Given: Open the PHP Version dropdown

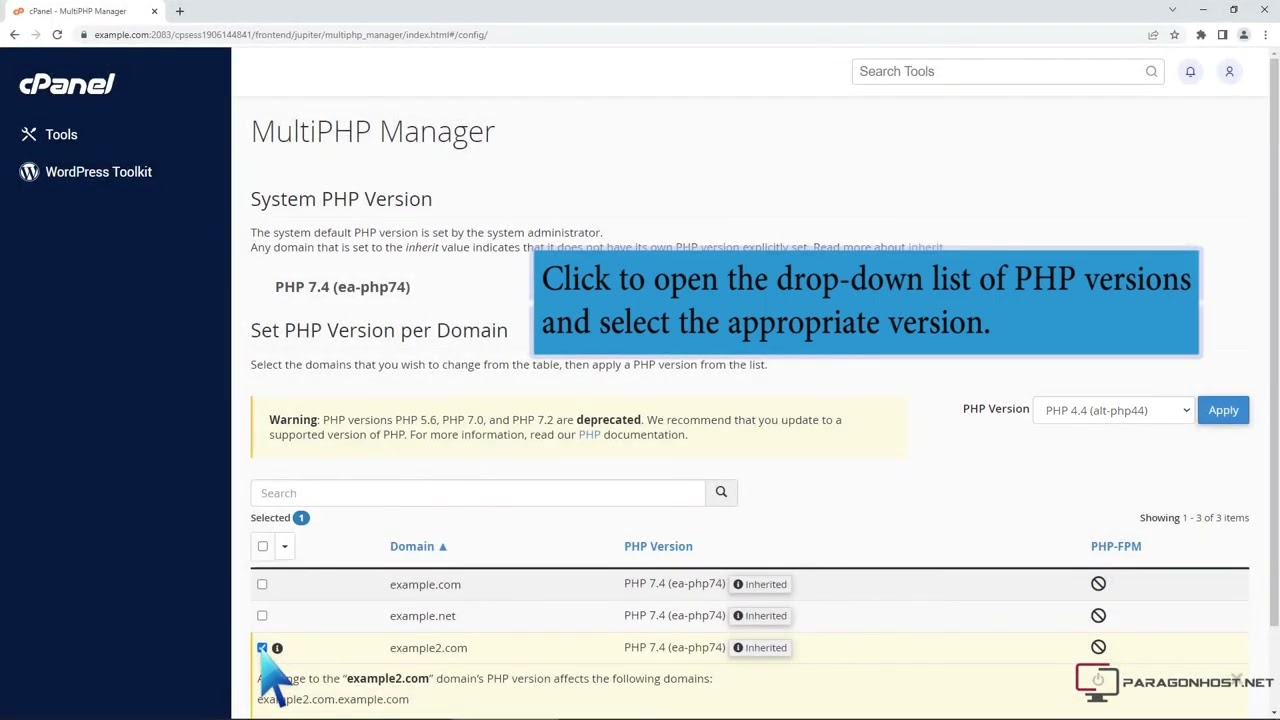Looking at the screenshot, I should point(1114,410).
